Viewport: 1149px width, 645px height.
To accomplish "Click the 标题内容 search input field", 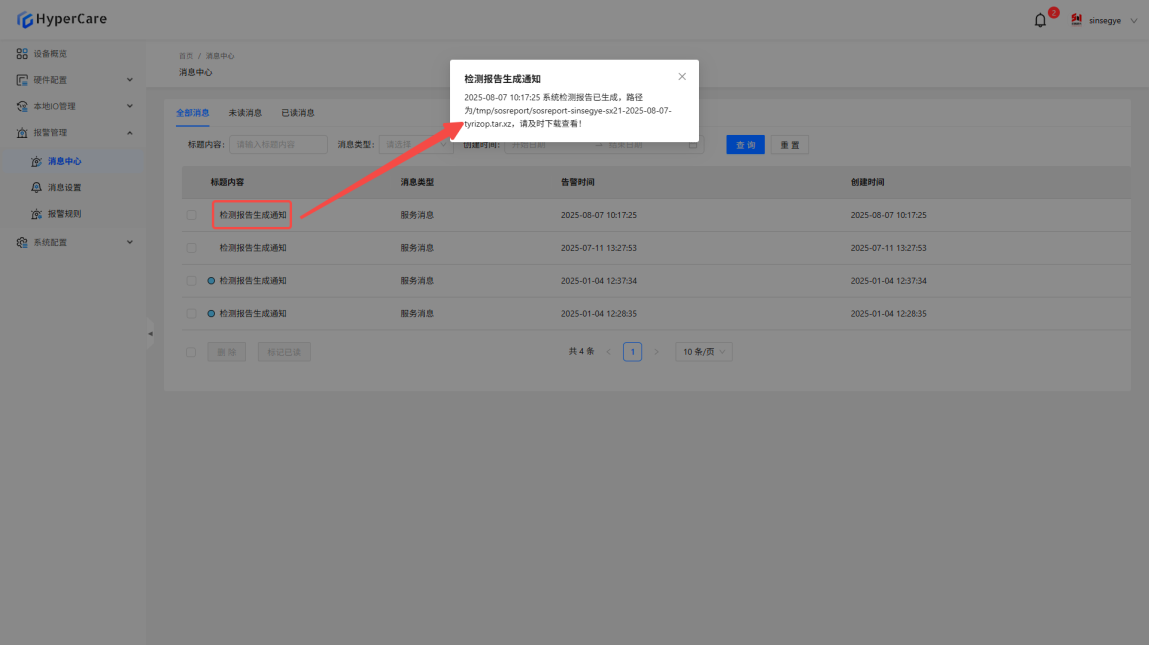I will click(278, 145).
